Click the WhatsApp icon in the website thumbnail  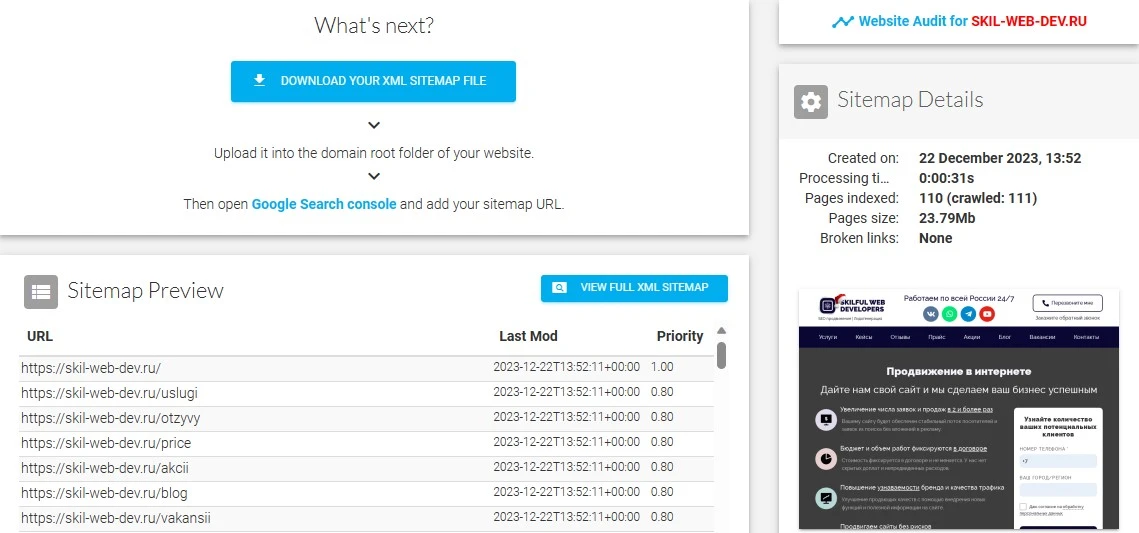click(x=949, y=314)
